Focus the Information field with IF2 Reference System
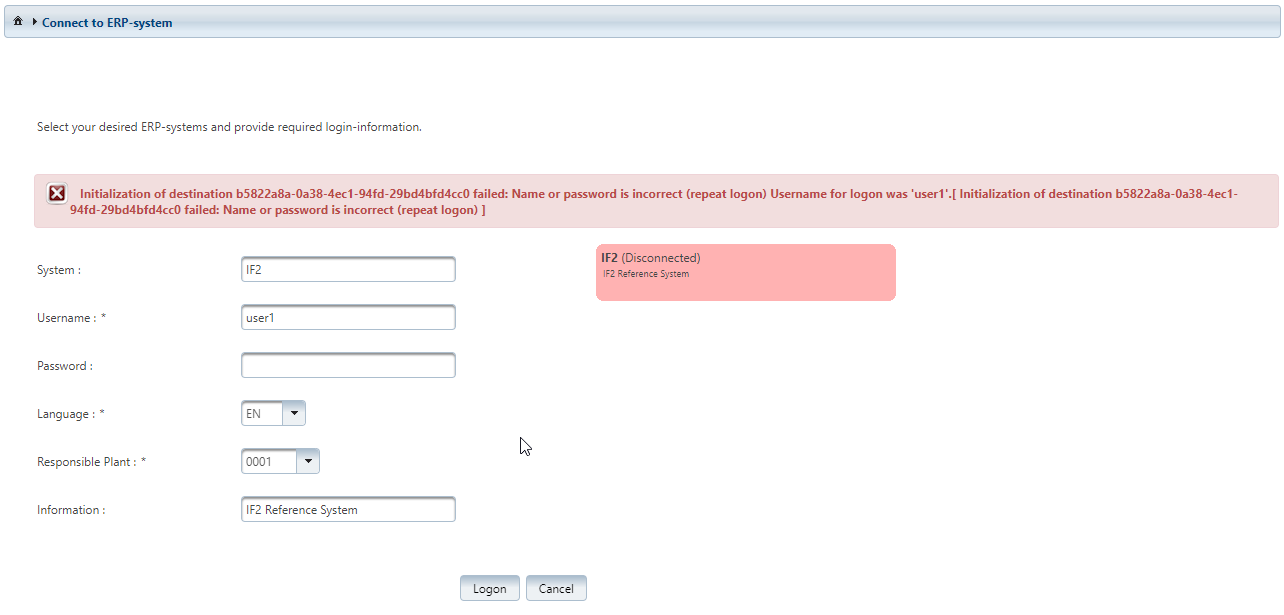 (x=348, y=510)
